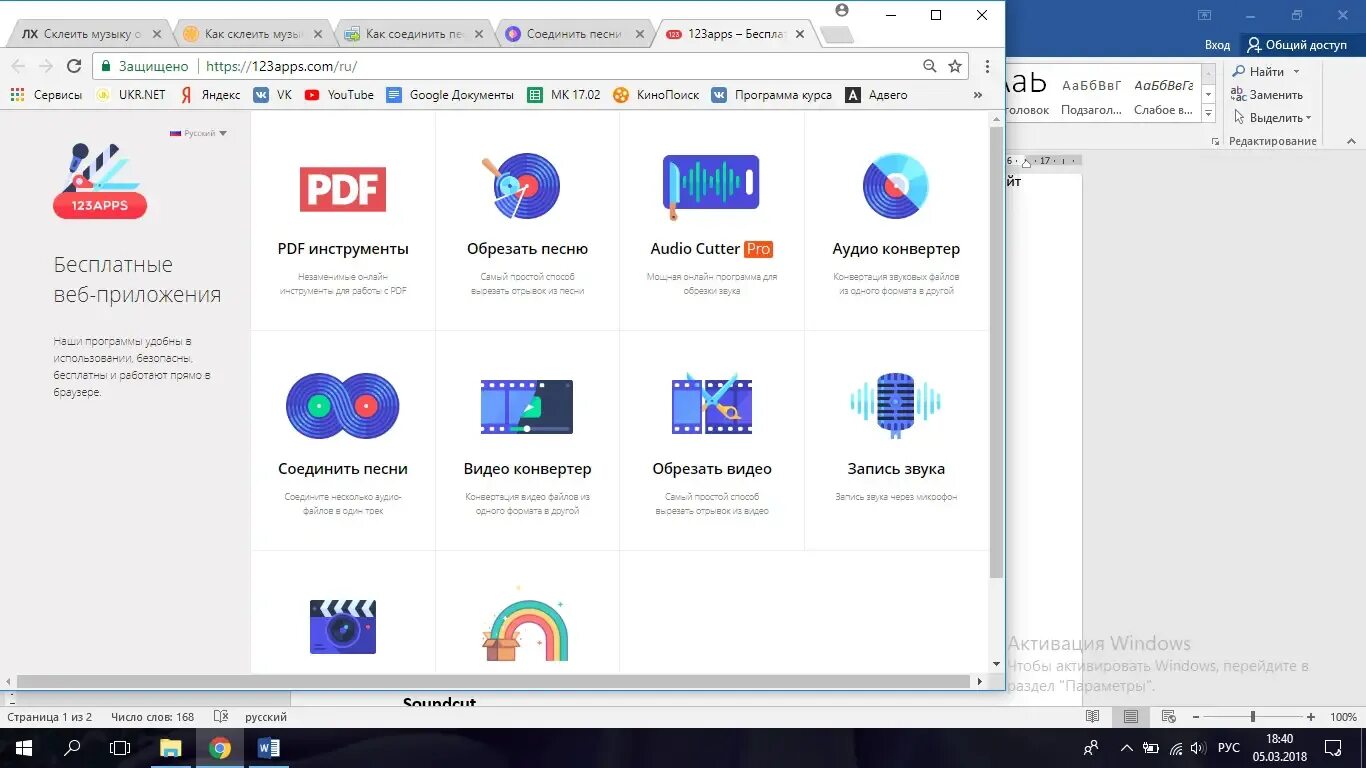Image resolution: width=1366 pixels, height=768 pixels.
Task: Switch Word to read mode view icon
Action: (1093, 717)
